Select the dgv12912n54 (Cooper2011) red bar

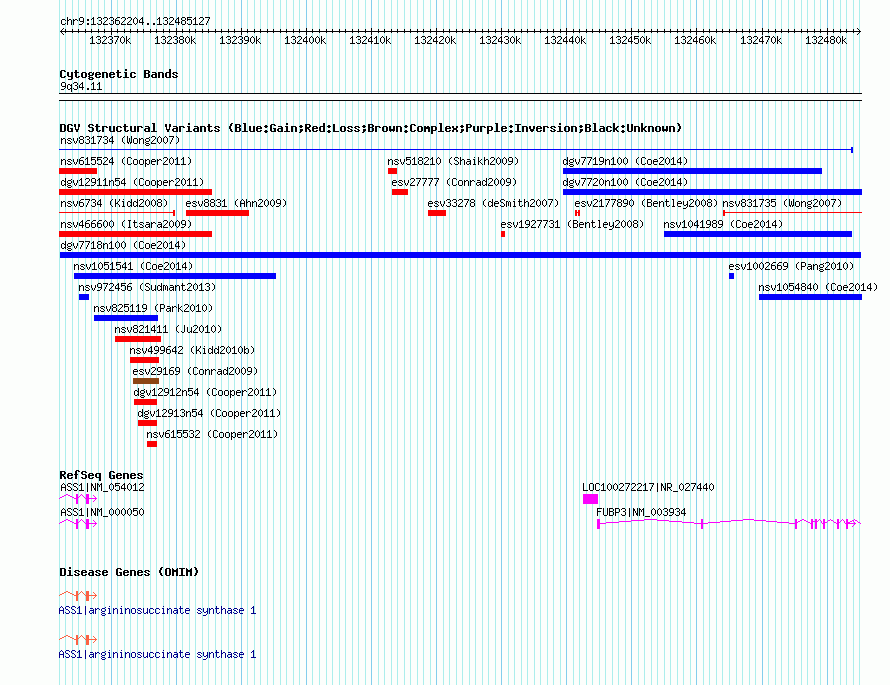tap(145, 402)
